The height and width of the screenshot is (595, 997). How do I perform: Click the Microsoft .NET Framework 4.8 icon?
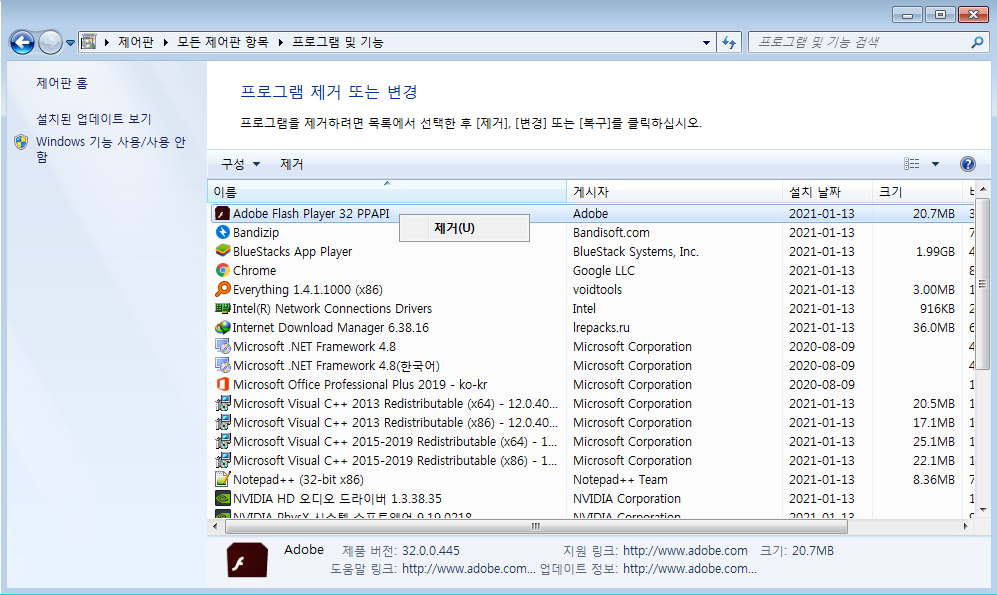pos(223,346)
